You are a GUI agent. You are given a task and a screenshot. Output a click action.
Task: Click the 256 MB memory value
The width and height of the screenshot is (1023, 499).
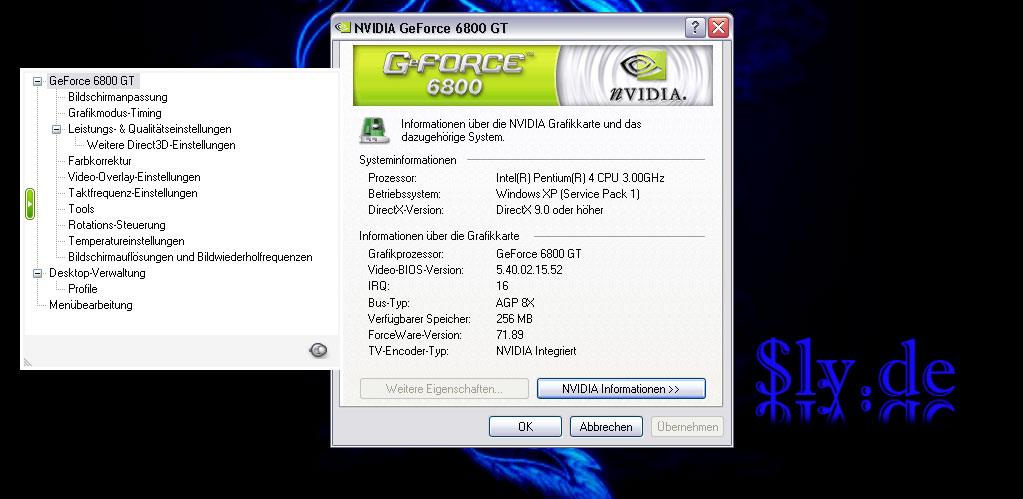pyautogui.click(x=514, y=319)
